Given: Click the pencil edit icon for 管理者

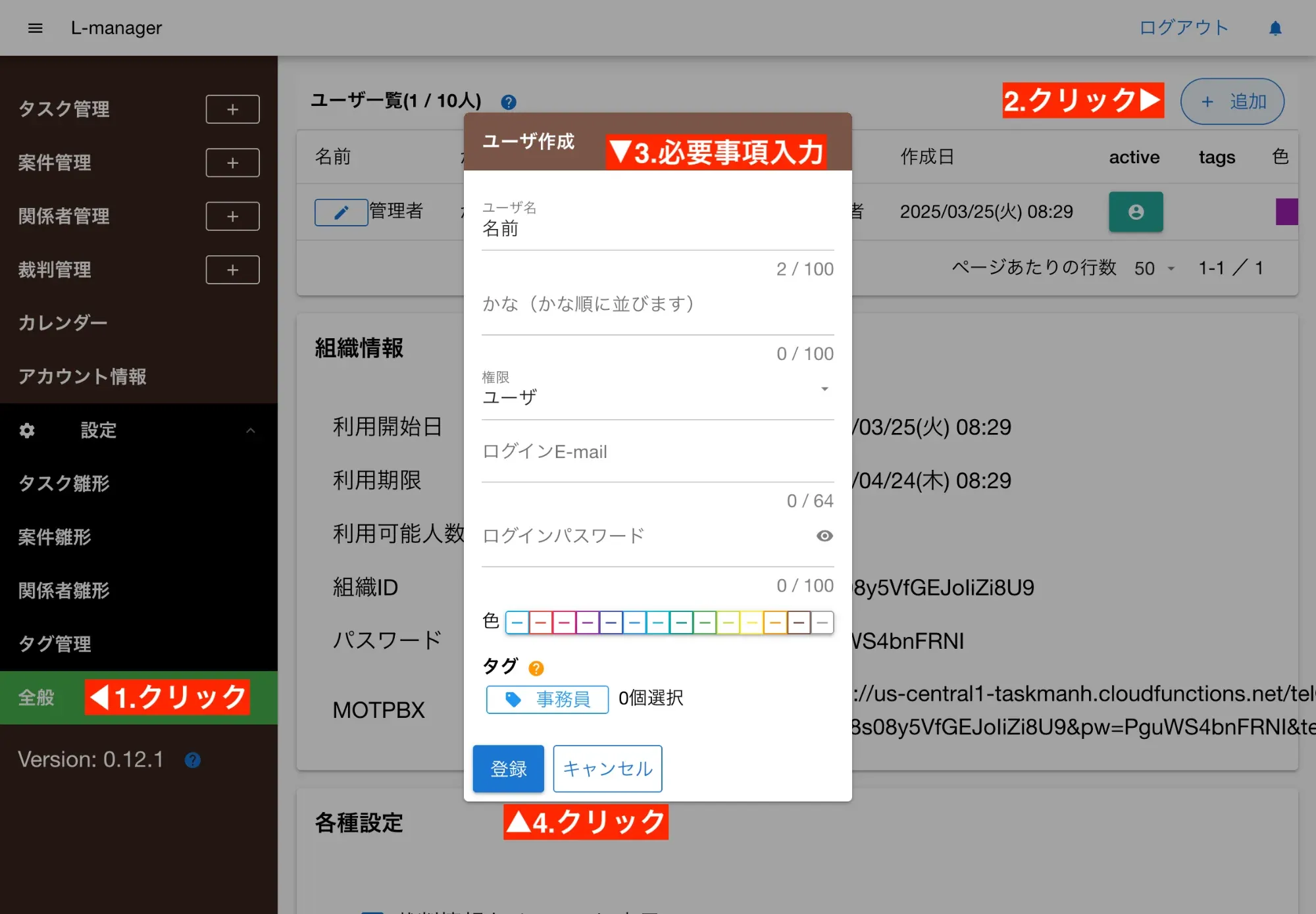Looking at the screenshot, I should point(341,212).
